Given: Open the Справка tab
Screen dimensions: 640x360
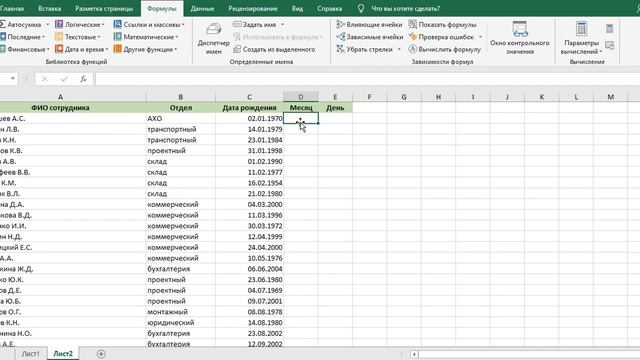Looking at the screenshot, I should click(x=329, y=8).
